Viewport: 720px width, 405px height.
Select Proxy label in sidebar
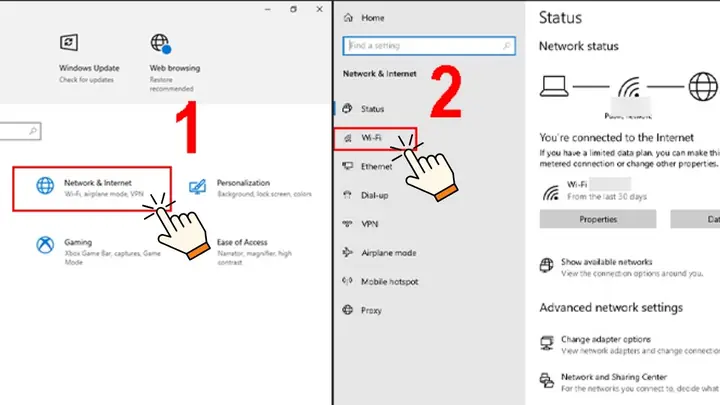pos(371,310)
